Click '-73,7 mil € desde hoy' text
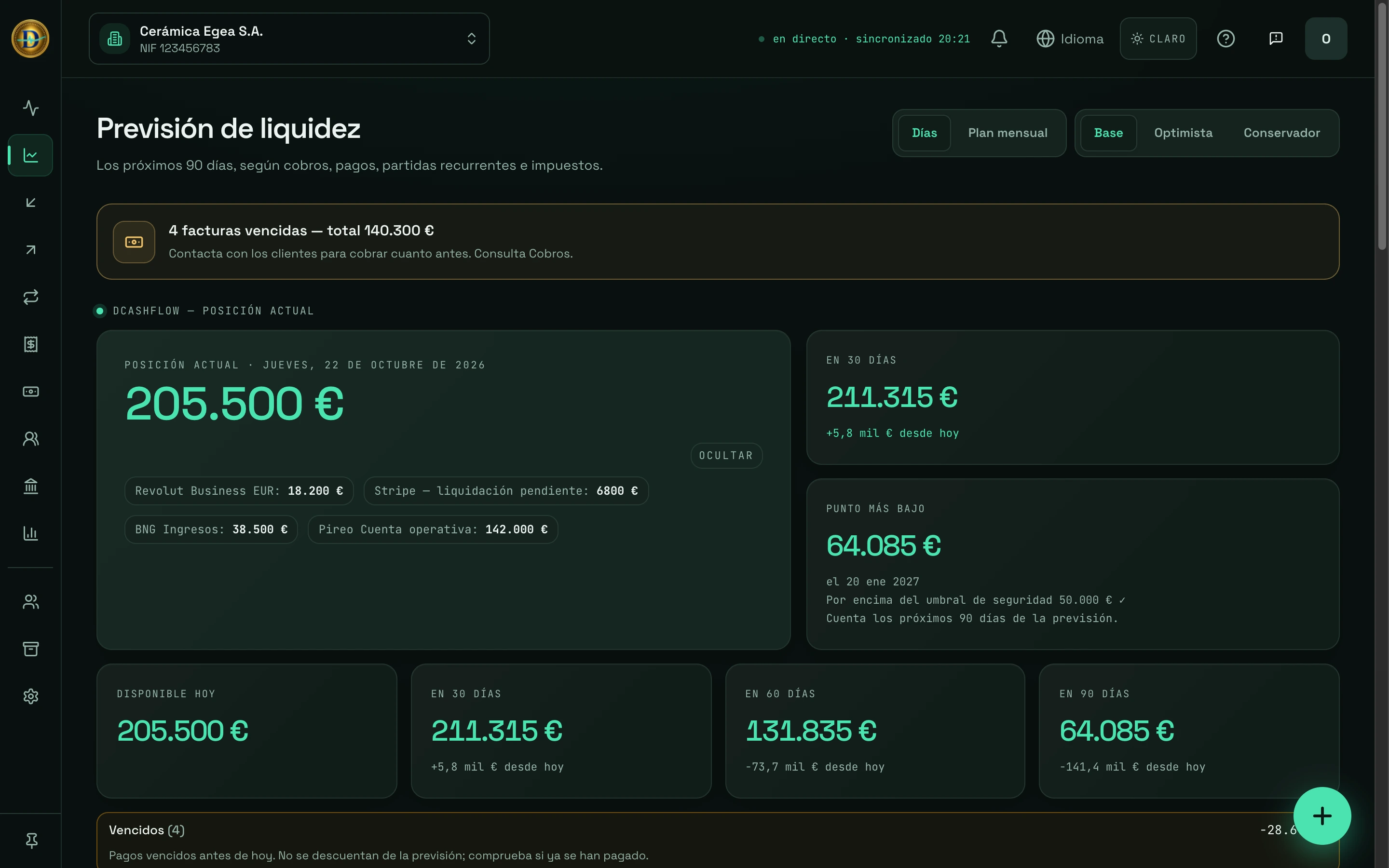The image size is (1389, 868). [815, 767]
